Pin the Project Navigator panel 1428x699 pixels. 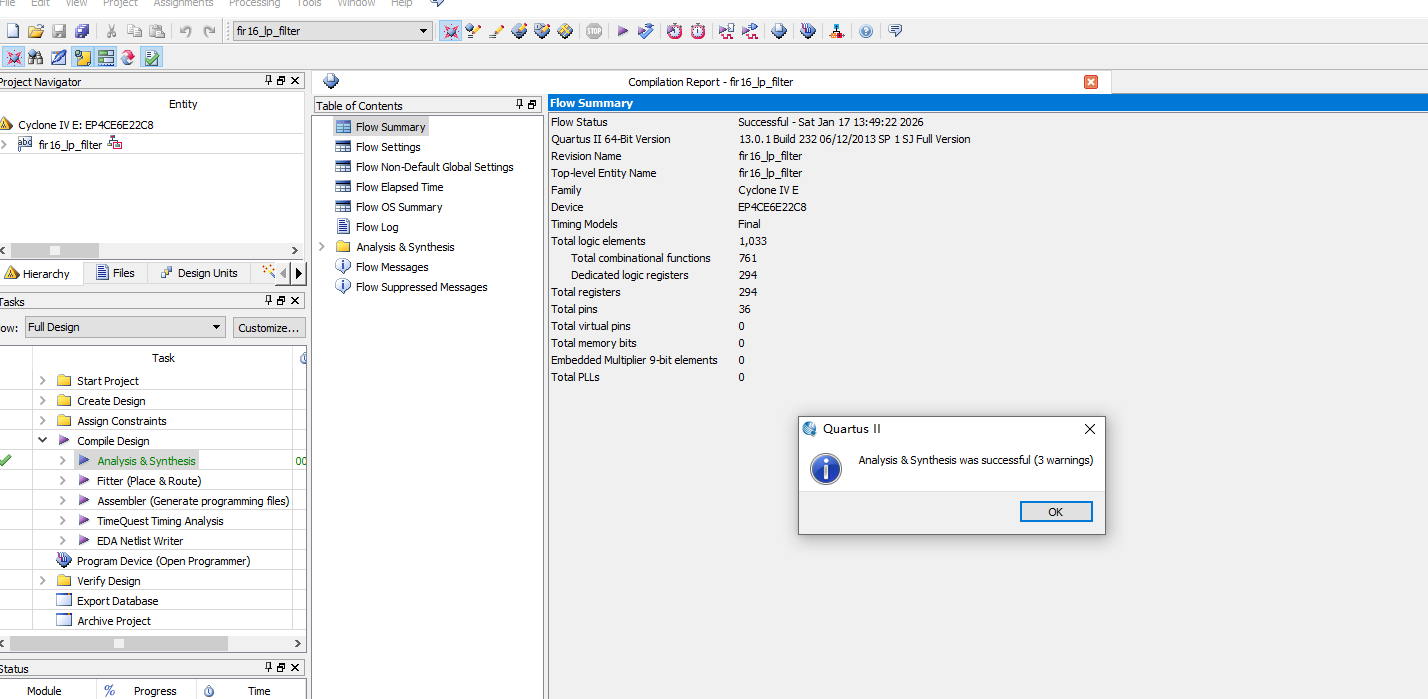[269, 81]
